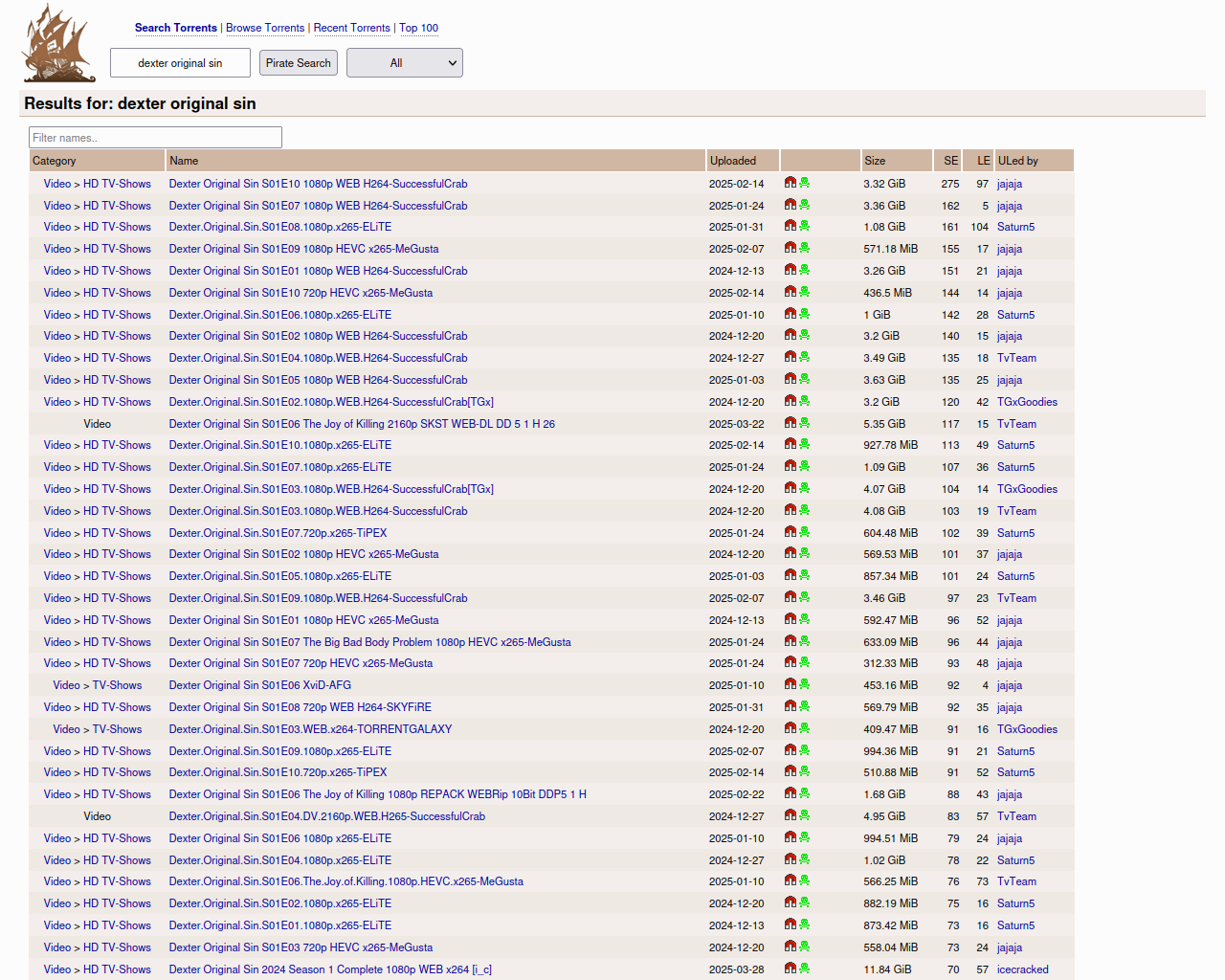The image size is (1225, 980).
Task: Open Browse Torrents page
Action: 265,28
